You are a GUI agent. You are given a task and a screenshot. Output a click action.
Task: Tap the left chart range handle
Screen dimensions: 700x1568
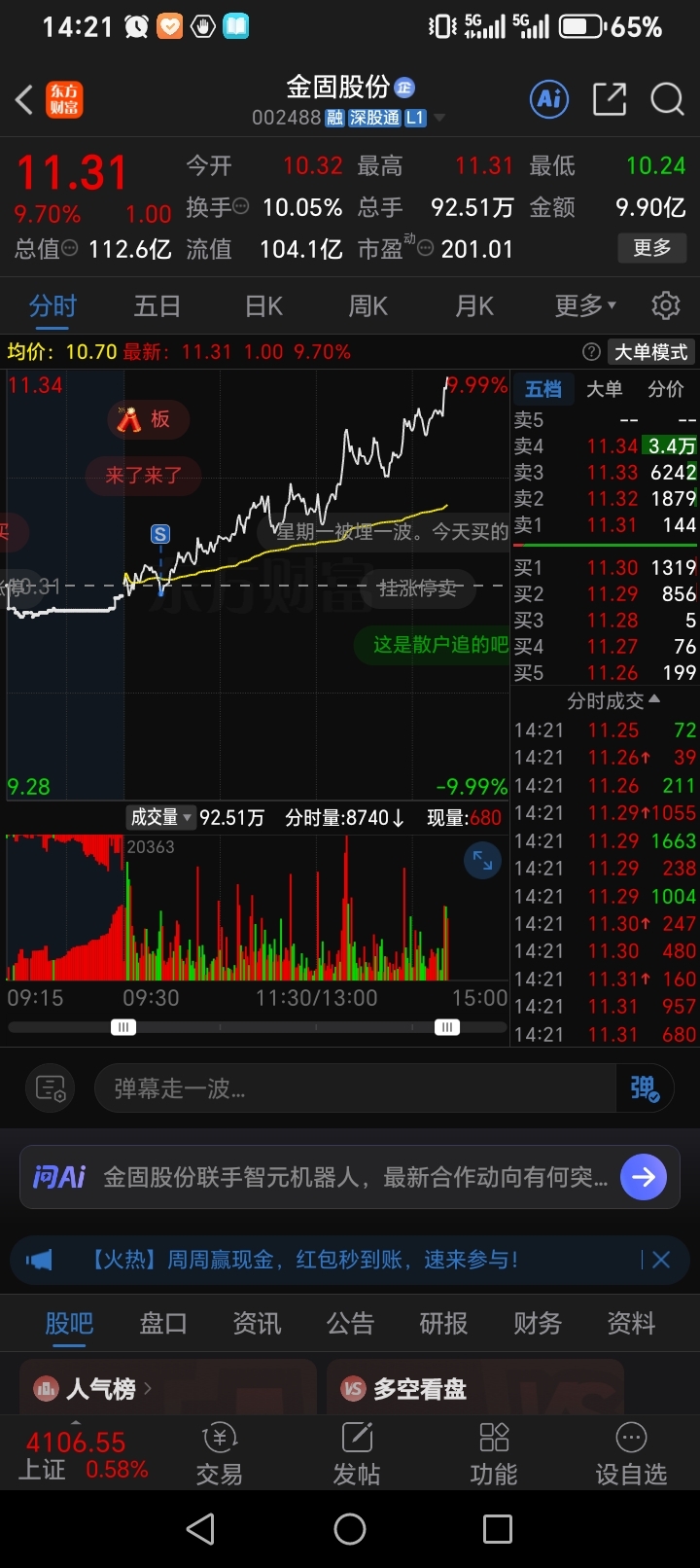point(122,1027)
